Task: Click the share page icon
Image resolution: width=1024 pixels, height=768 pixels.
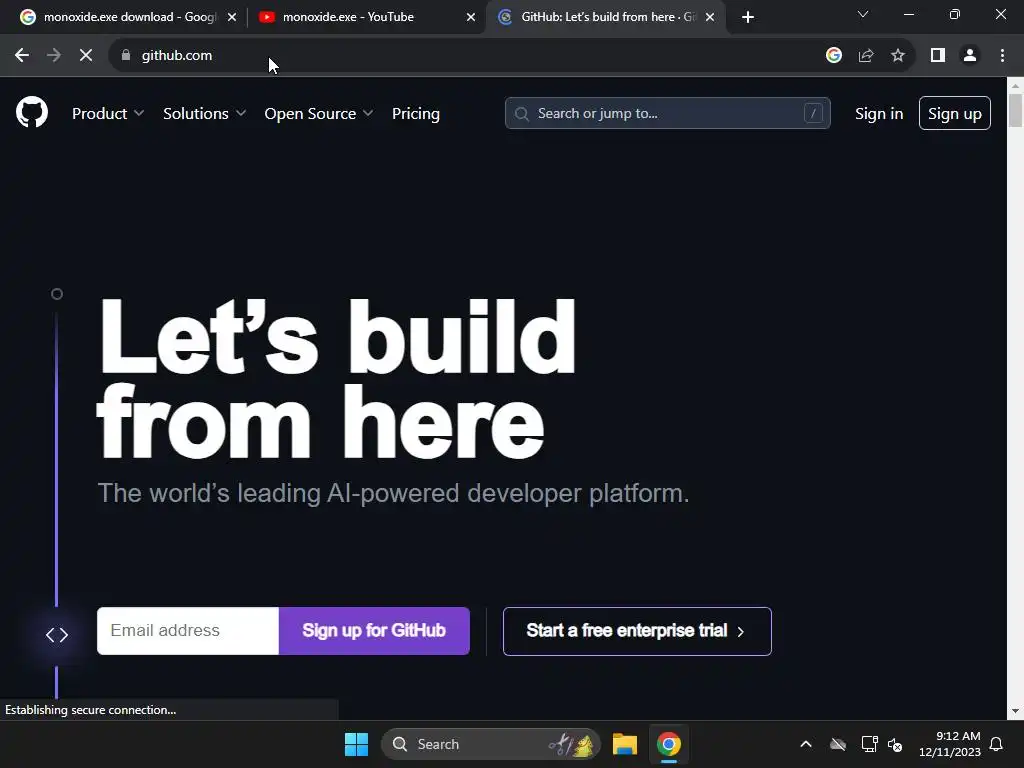Action: pos(866,56)
